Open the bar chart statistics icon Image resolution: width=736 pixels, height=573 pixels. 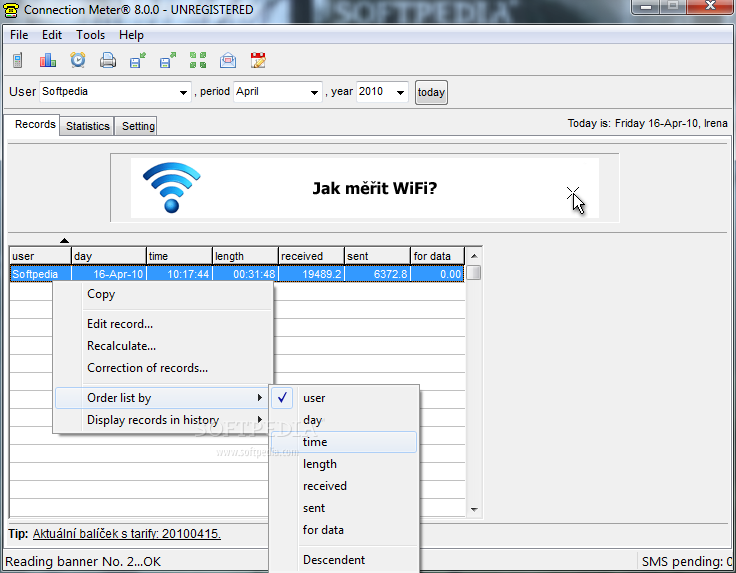click(x=48, y=60)
